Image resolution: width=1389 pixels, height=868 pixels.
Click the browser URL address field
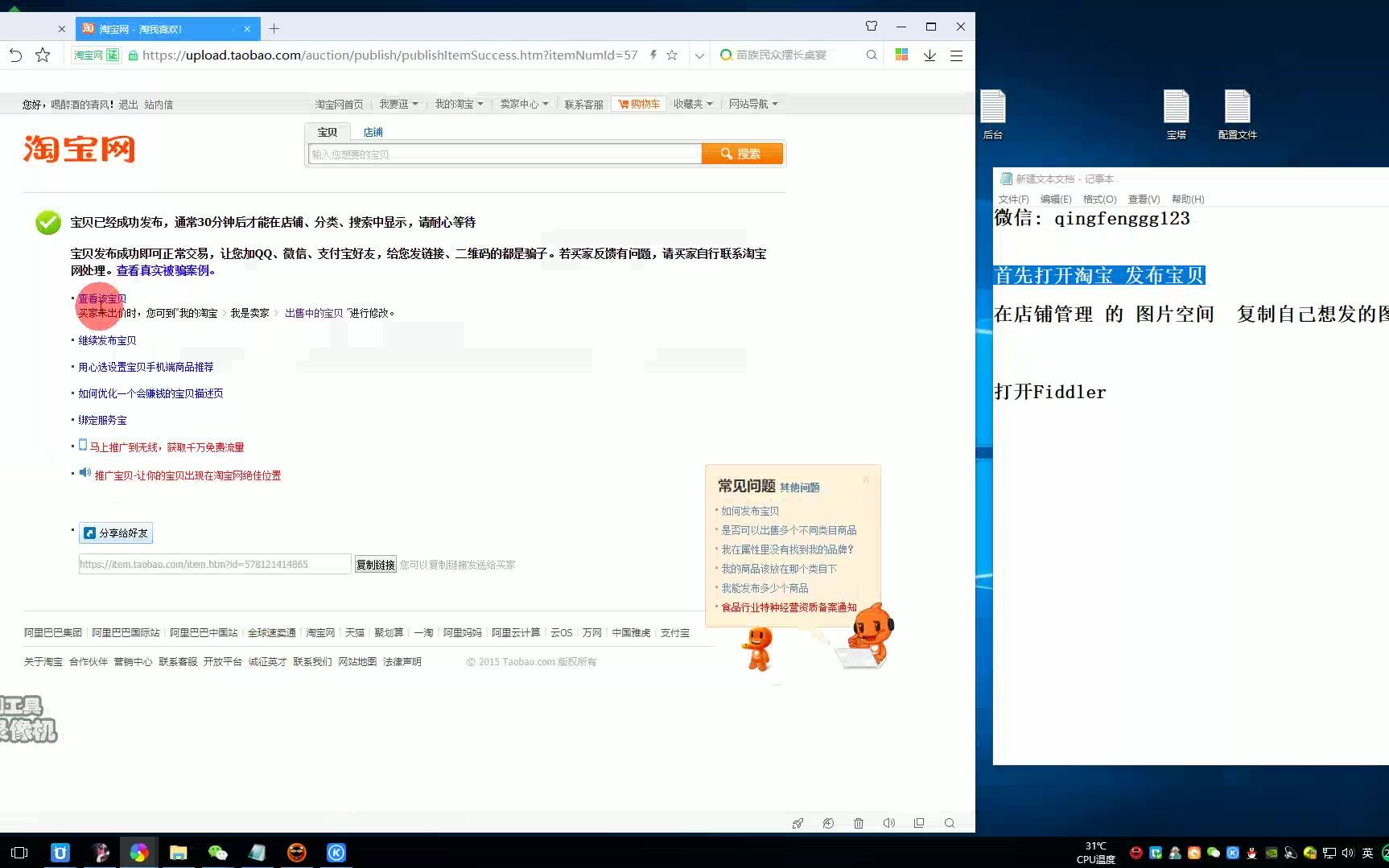389,55
